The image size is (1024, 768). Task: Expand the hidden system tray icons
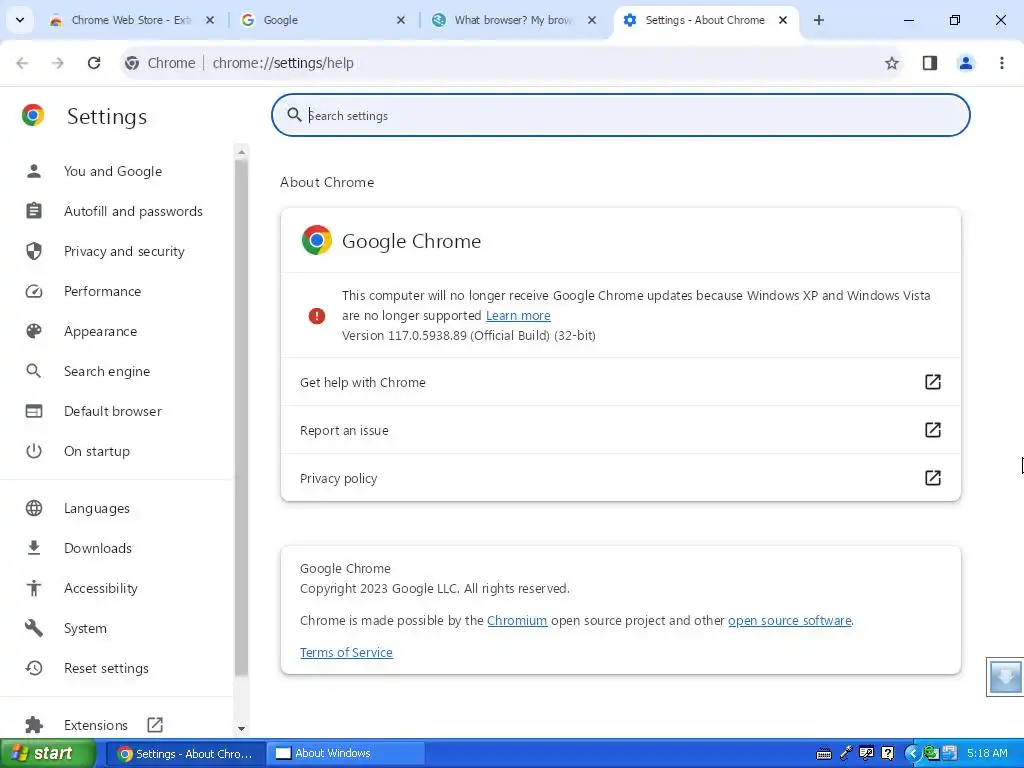click(912, 753)
